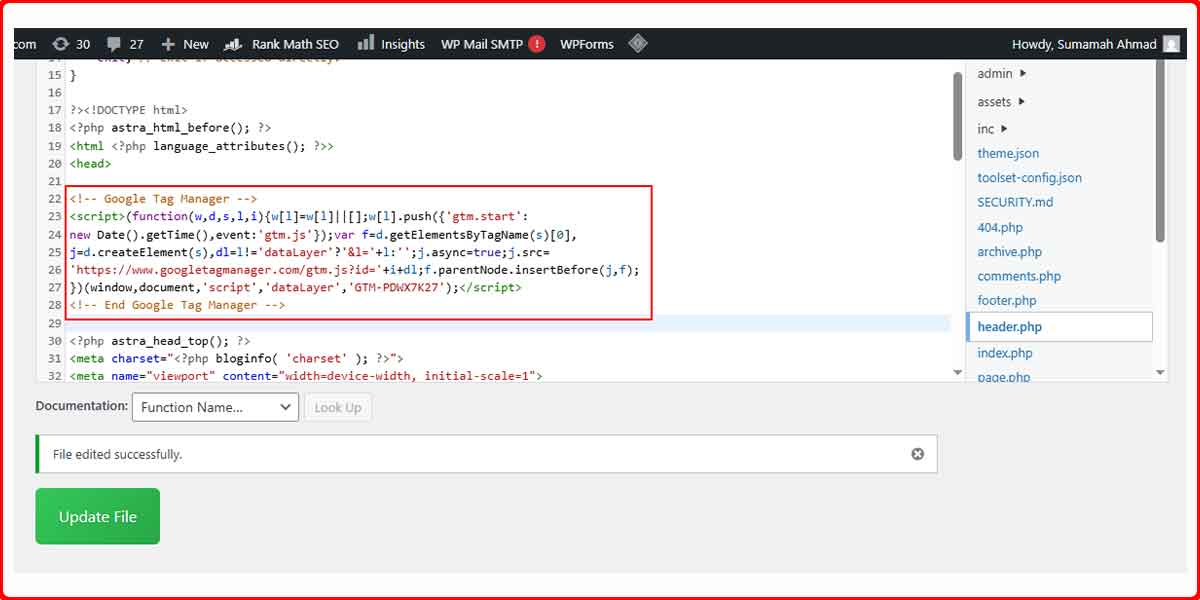Viewport: 1200px width, 600px height.
Task: Click the meta viewport line 32
Action: click(x=306, y=377)
